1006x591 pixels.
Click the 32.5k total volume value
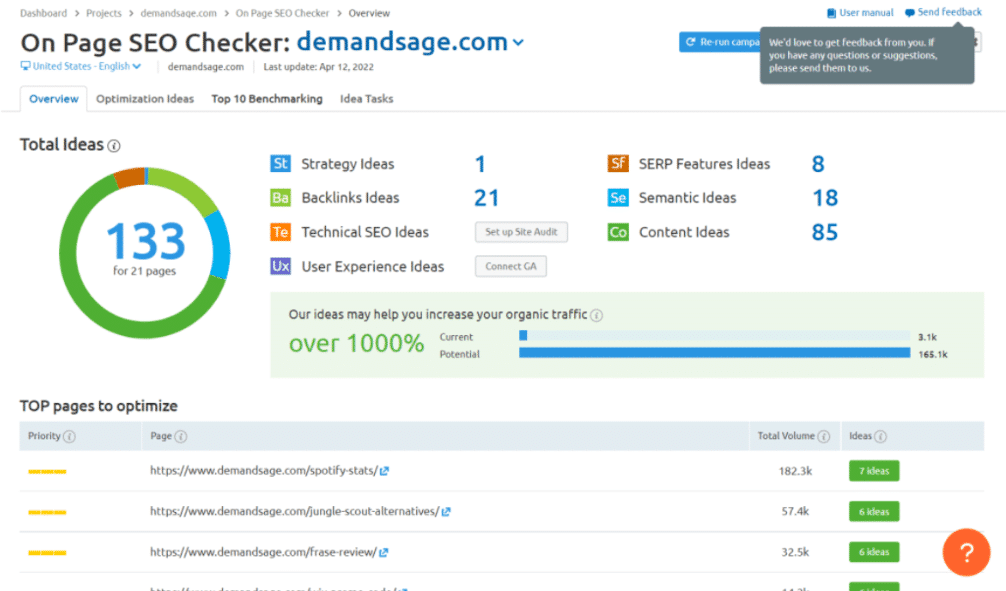796,552
